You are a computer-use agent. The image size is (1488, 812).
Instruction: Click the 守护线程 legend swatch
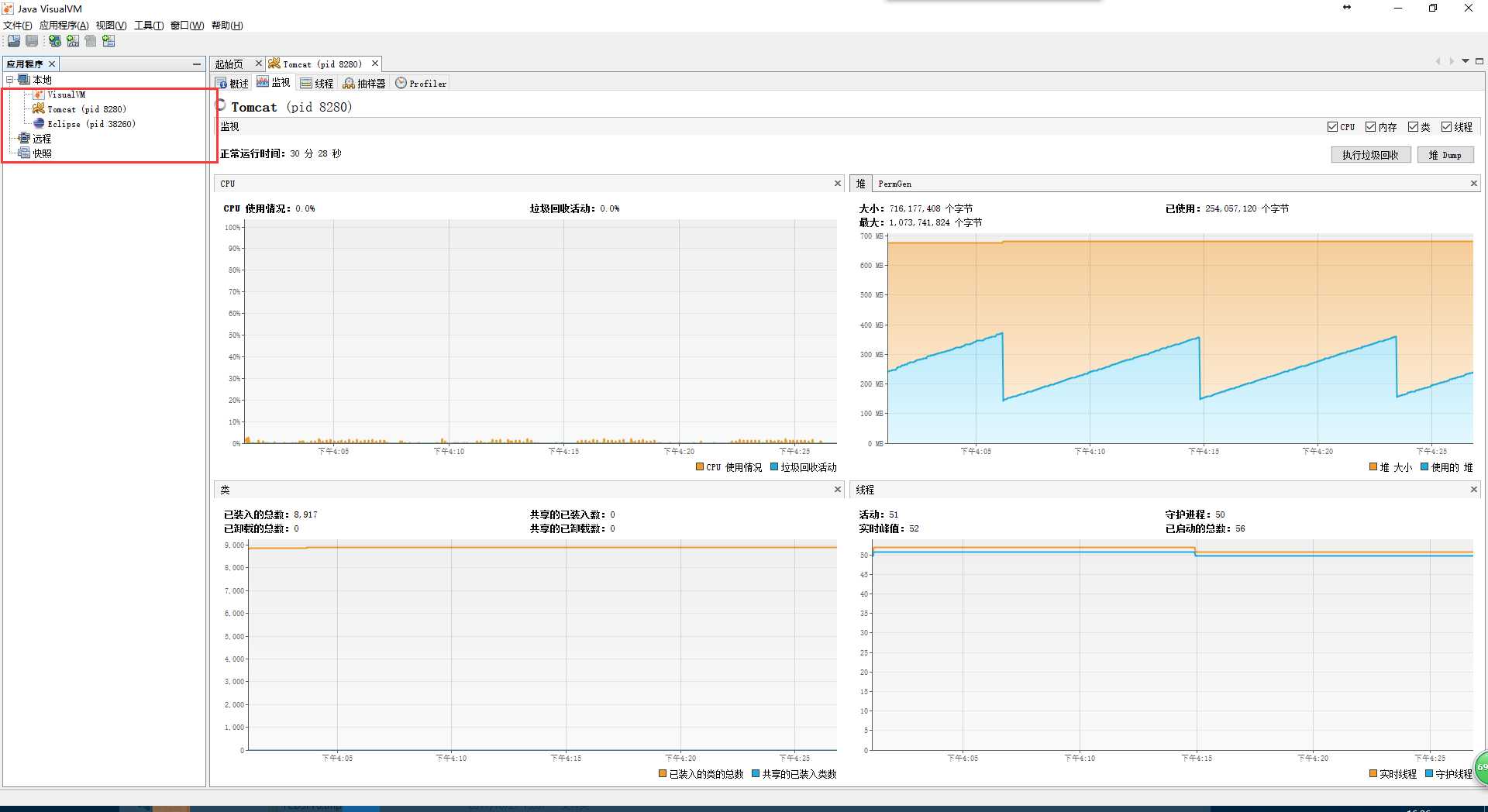[1429, 774]
